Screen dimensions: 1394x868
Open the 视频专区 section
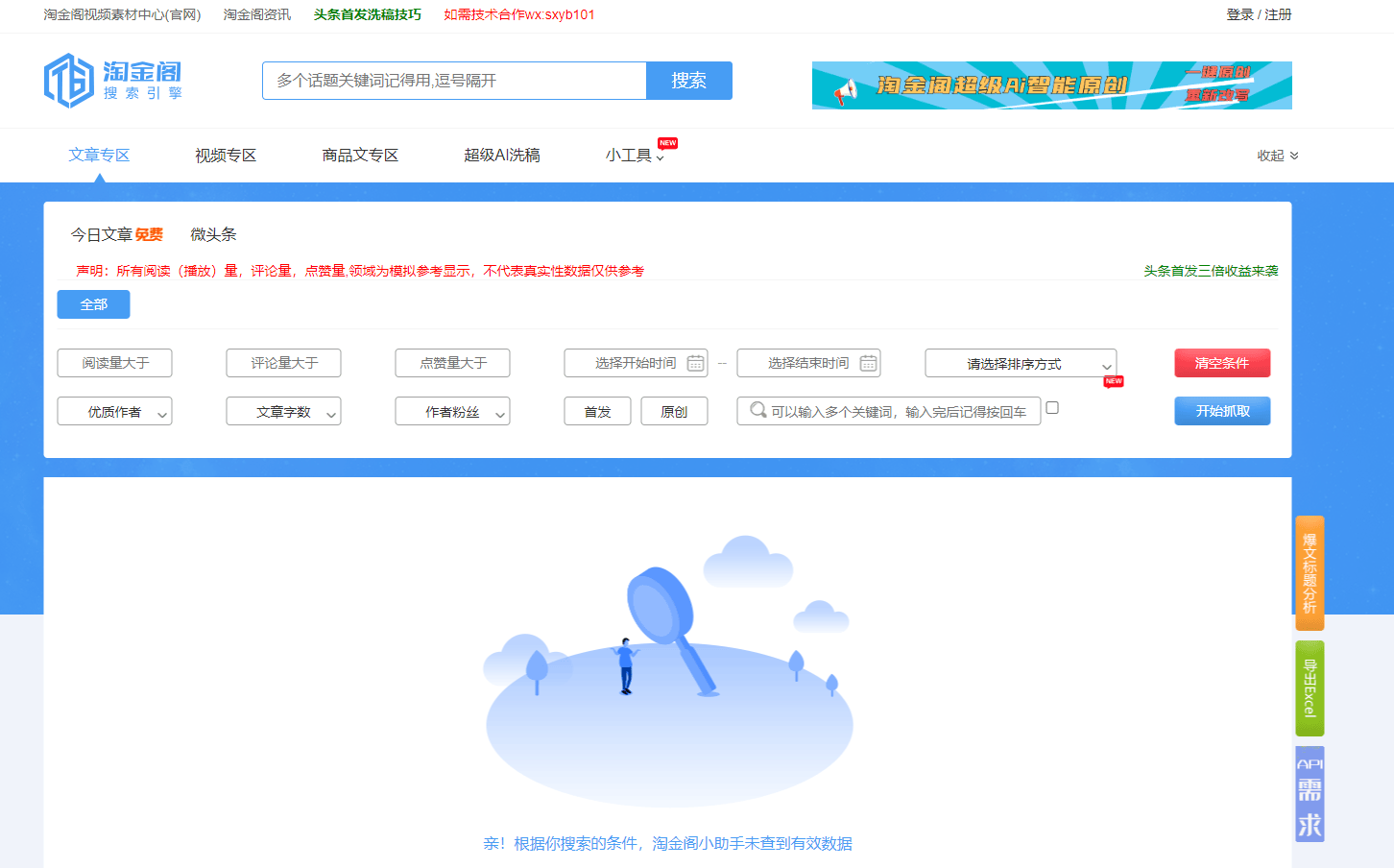(x=224, y=155)
